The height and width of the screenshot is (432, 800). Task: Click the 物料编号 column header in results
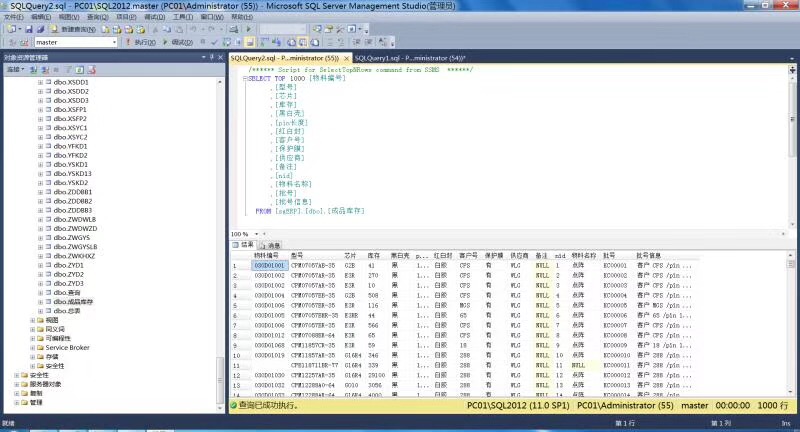click(267, 256)
